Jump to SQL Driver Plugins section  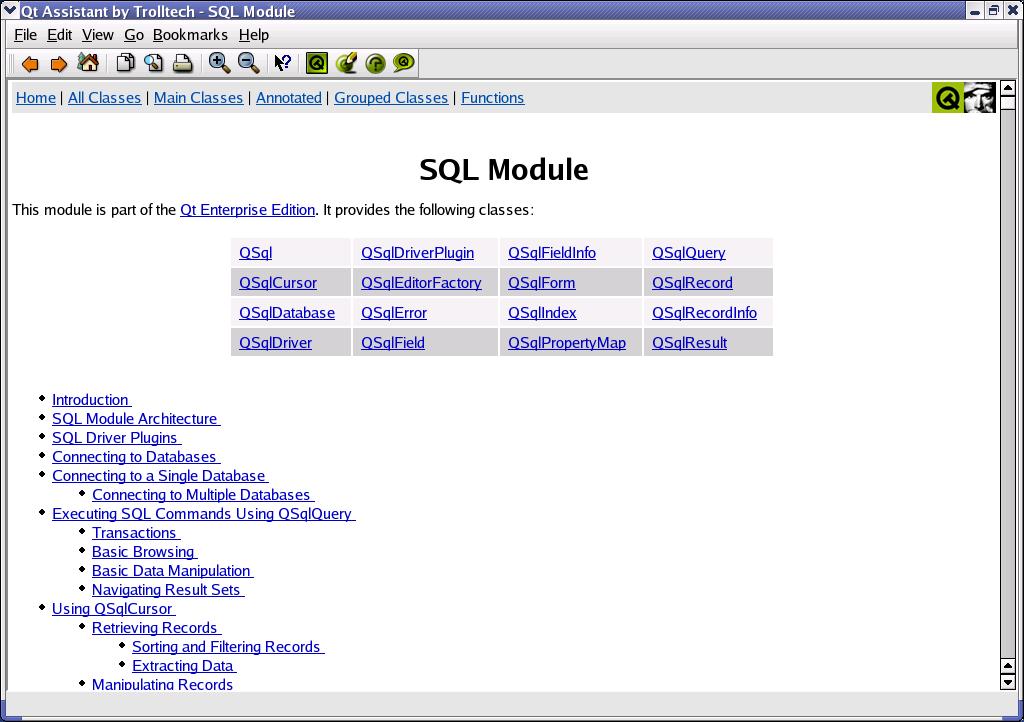(116, 437)
